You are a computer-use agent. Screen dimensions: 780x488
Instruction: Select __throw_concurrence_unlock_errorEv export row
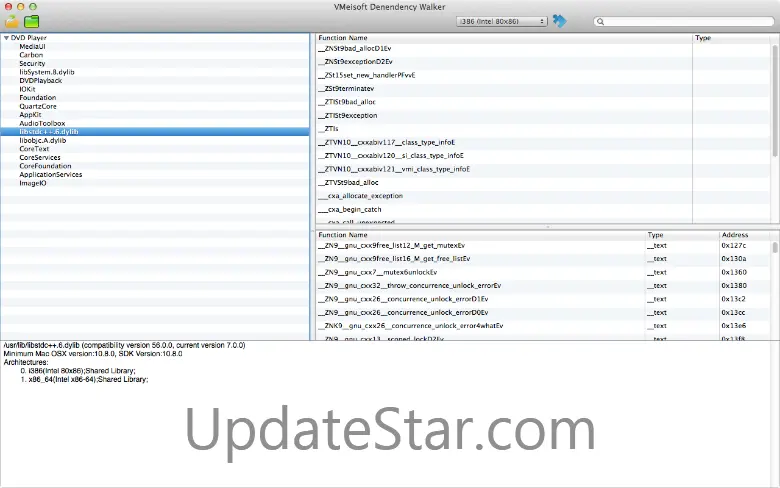pyautogui.click(x=543, y=286)
